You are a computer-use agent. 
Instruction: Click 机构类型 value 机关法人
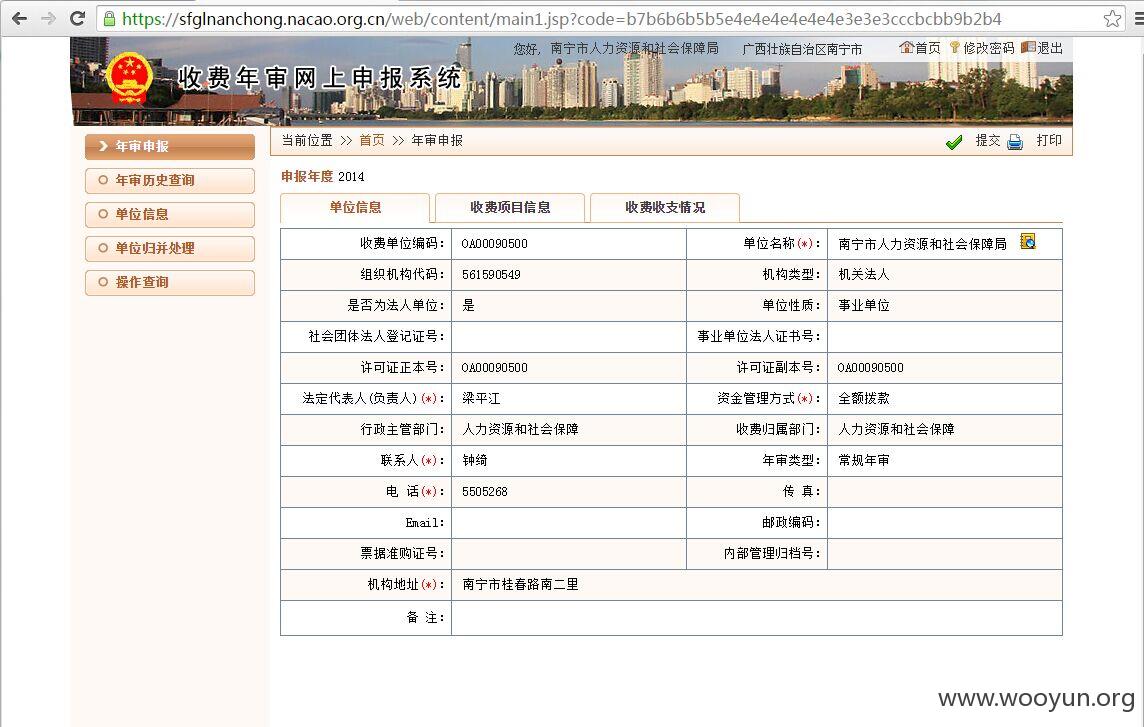864,274
